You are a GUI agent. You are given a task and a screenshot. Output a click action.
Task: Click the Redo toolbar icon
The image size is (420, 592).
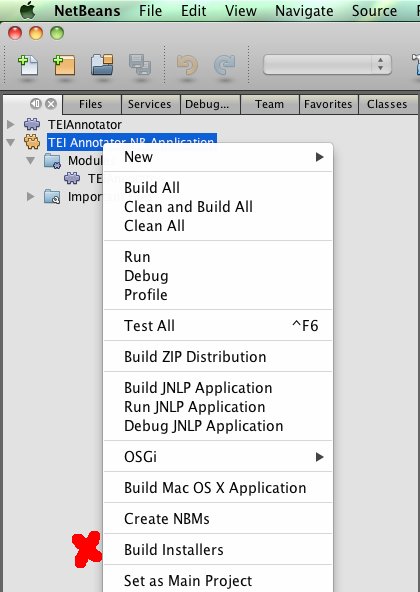tap(224, 65)
